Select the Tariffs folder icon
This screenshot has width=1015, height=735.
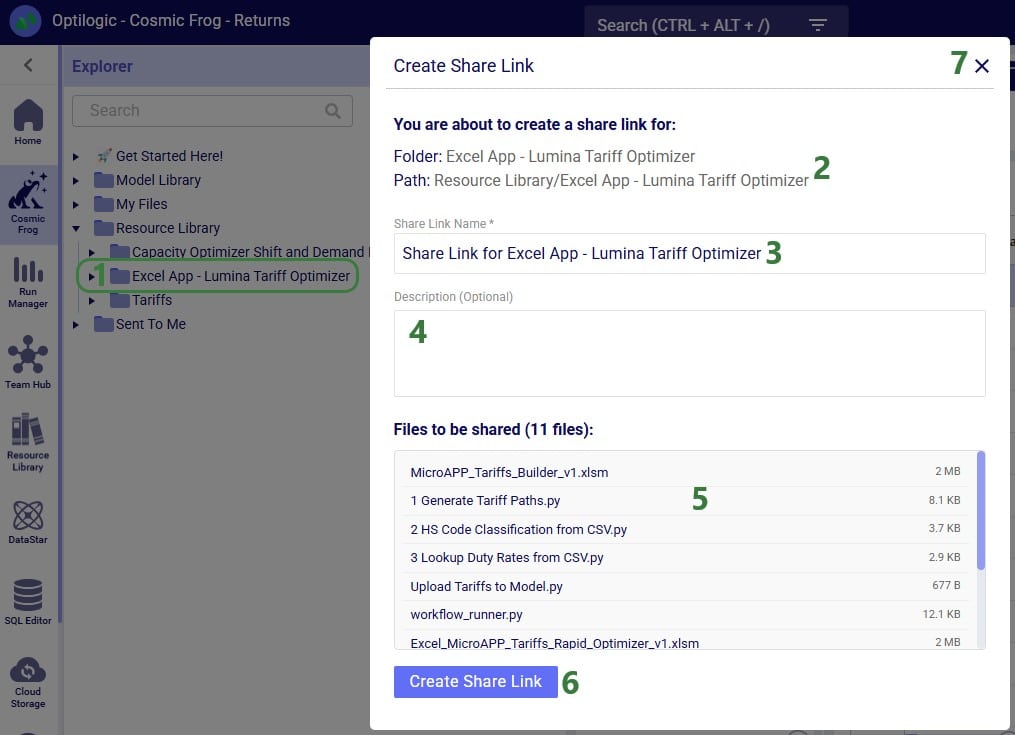120,300
